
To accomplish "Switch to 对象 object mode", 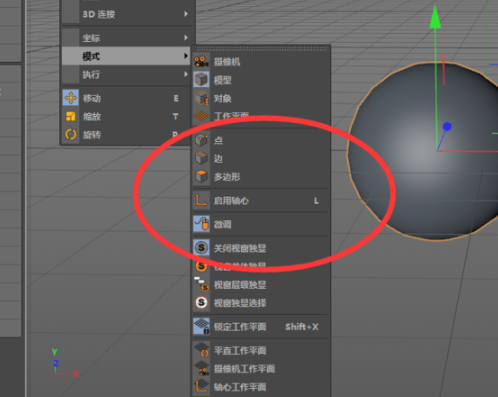I will pyautogui.click(x=261, y=98).
